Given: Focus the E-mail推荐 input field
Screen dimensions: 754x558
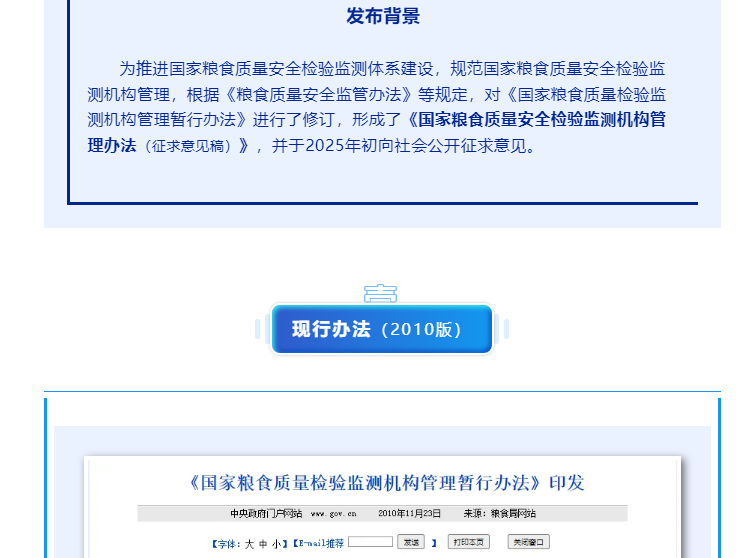Looking at the screenshot, I should (x=370, y=542).
